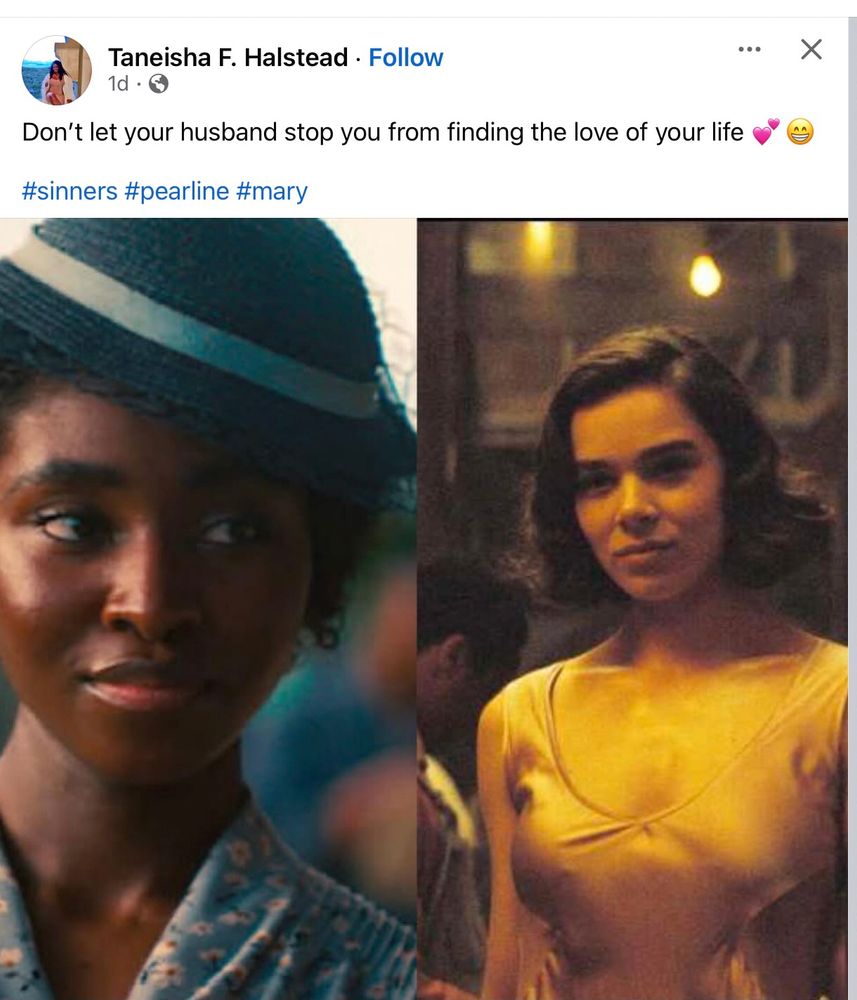The width and height of the screenshot is (857, 1000).
Task: Follow Taneisha F. Halstead
Action: pos(406,57)
